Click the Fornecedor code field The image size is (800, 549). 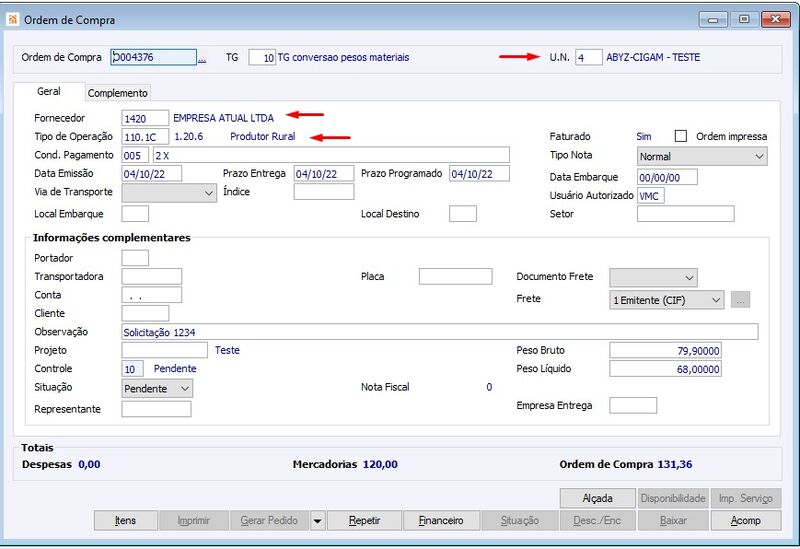[x=145, y=118]
